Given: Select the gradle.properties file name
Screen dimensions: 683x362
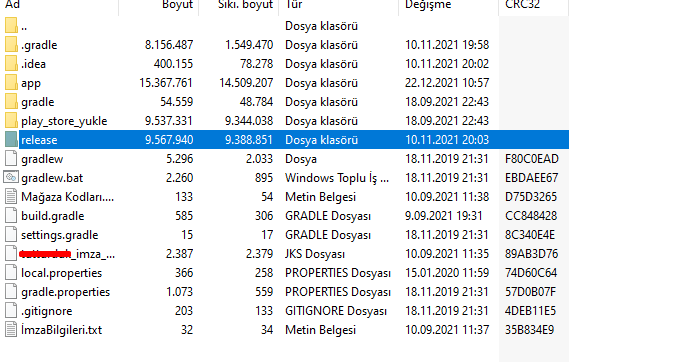Looking at the screenshot, I should (x=65, y=292).
